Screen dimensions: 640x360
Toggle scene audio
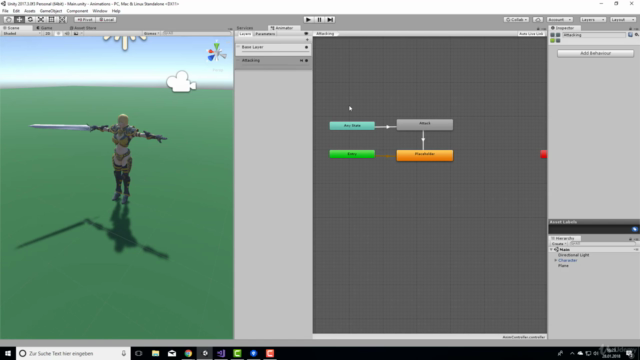pyautogui.click(x=67, y=33)
